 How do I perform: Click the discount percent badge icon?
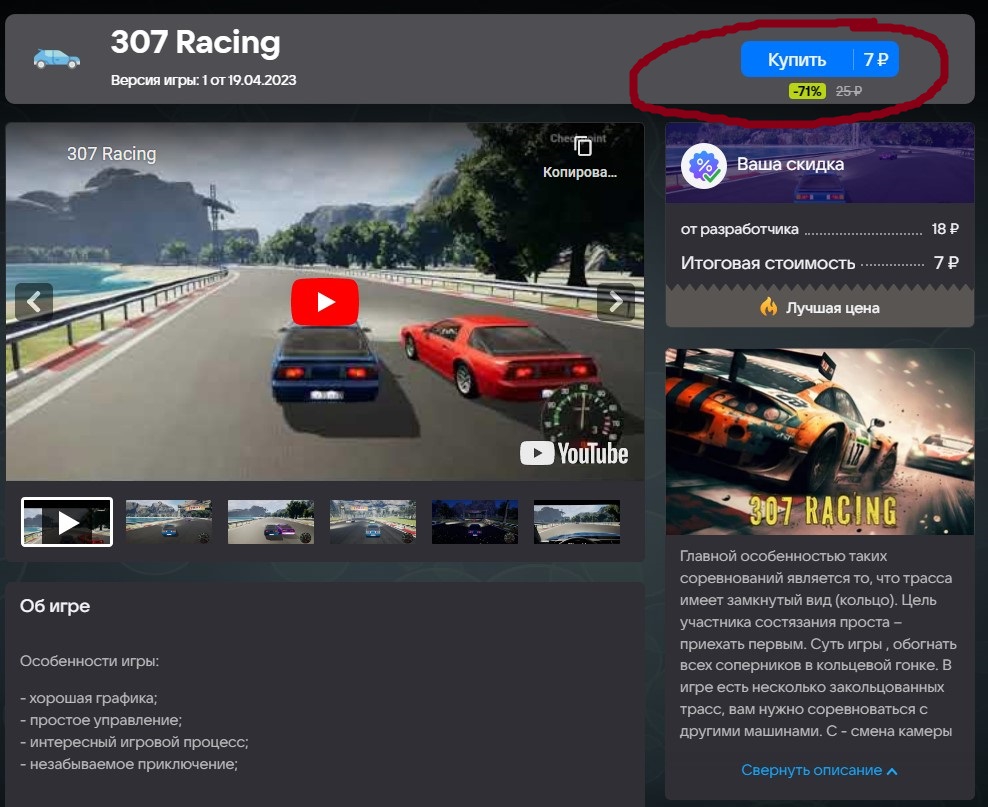coord(704,166)
